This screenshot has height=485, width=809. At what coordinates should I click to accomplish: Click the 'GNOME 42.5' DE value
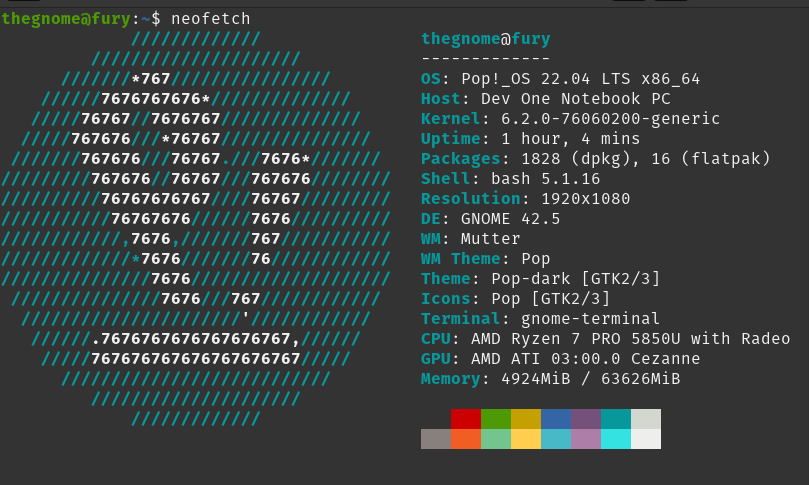(x=510, y=219)
